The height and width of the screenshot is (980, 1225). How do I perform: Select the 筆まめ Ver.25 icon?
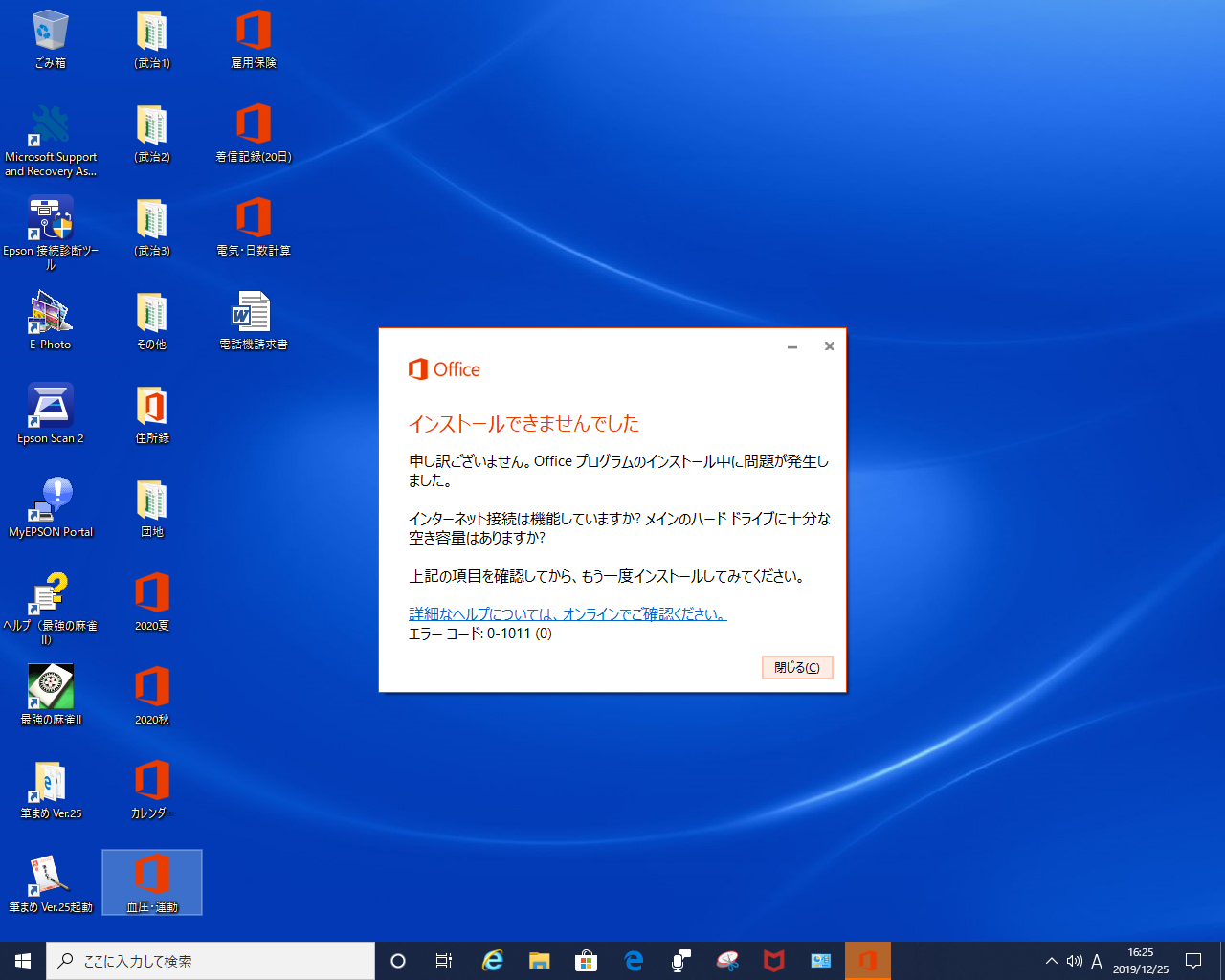click(x=51, y=790)
